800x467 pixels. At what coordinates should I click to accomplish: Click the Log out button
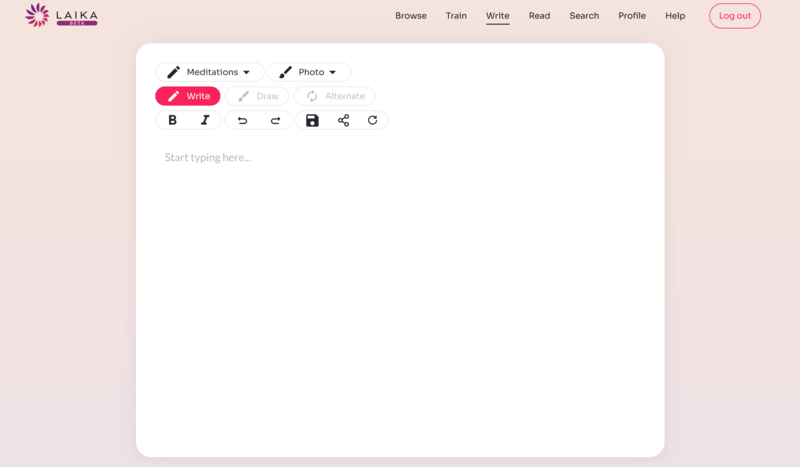[x=734, y=16]
